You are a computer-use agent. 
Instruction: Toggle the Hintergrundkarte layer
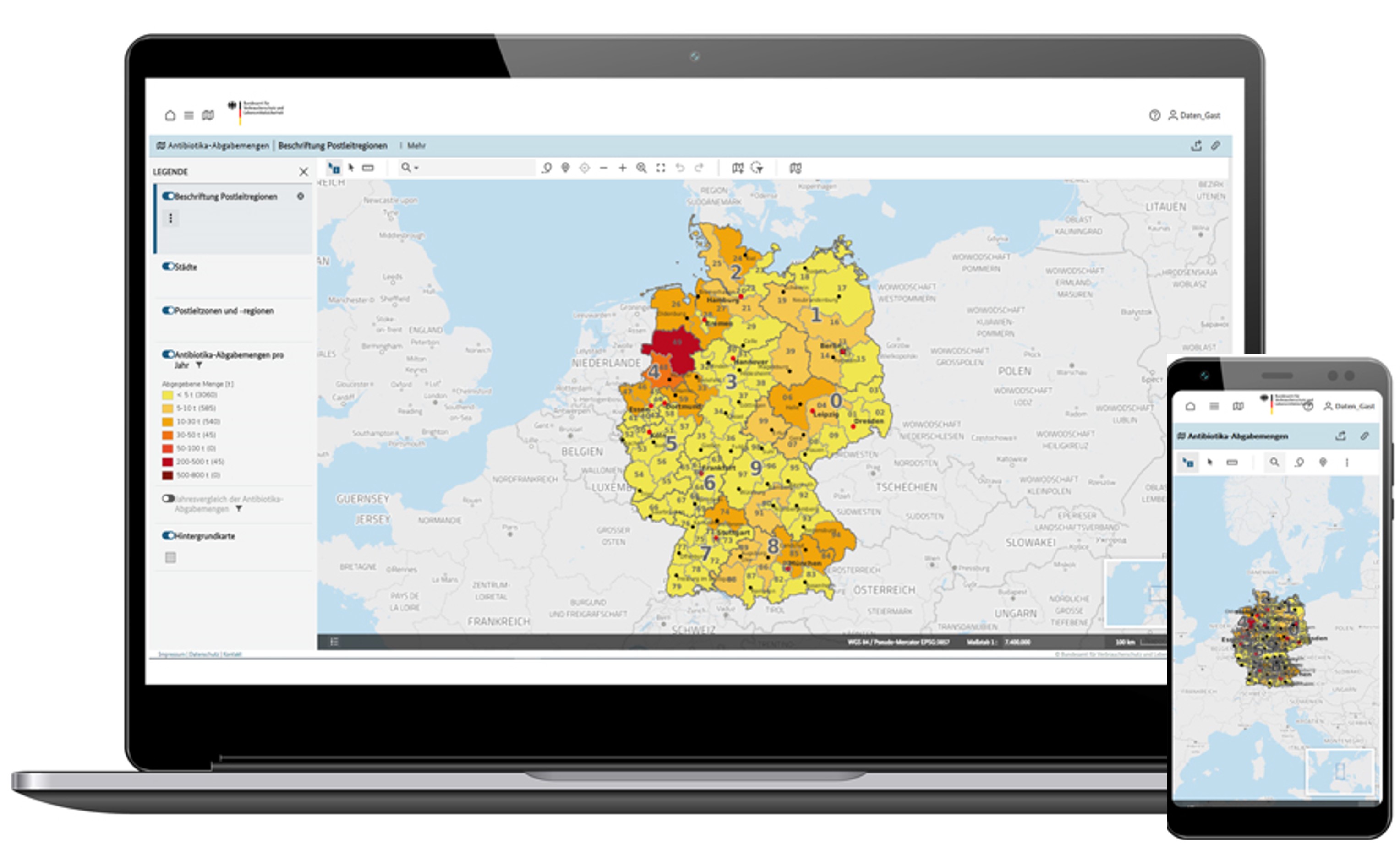[x=168, y=536]
